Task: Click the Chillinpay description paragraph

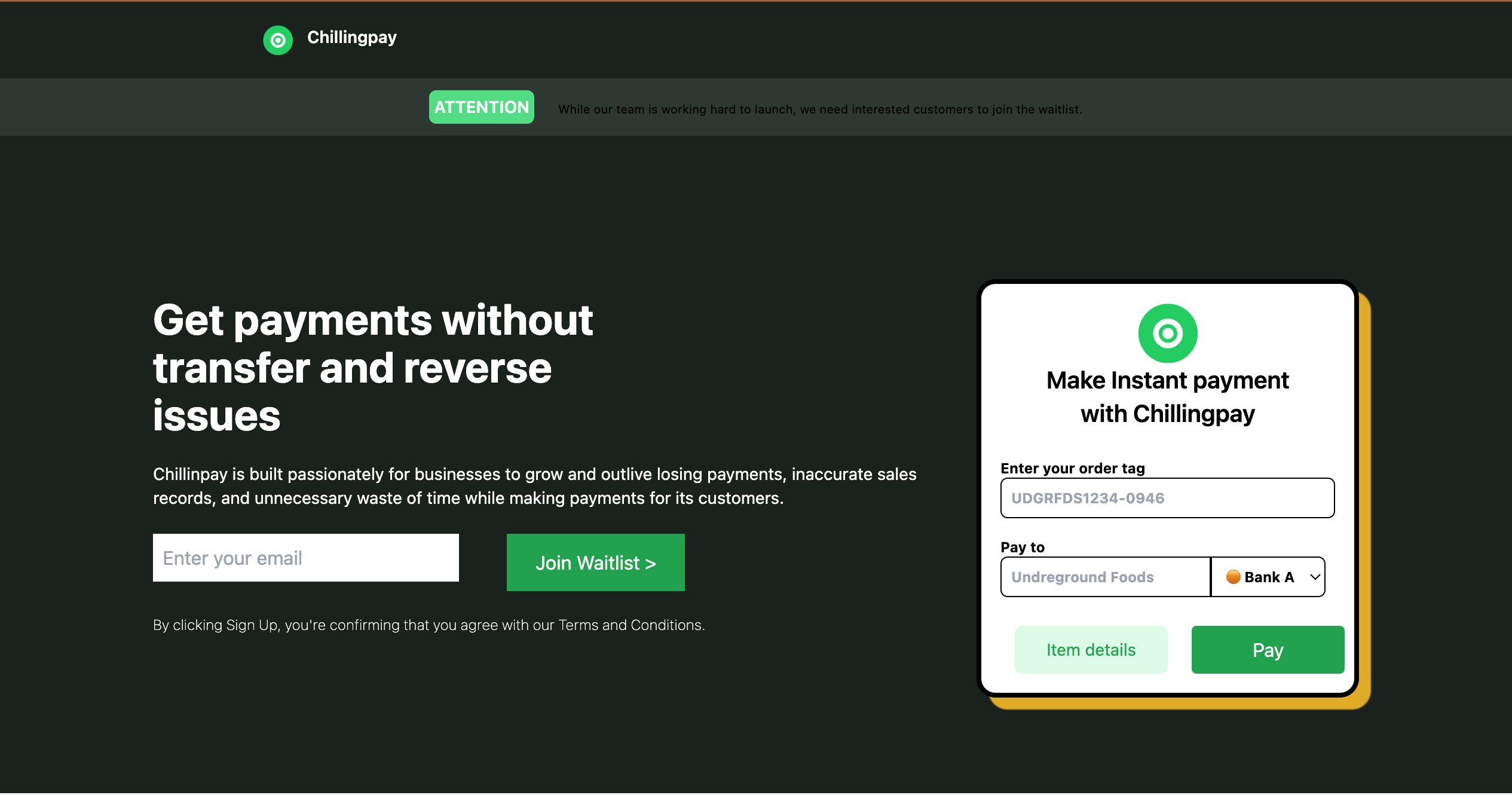Action: 535,486
